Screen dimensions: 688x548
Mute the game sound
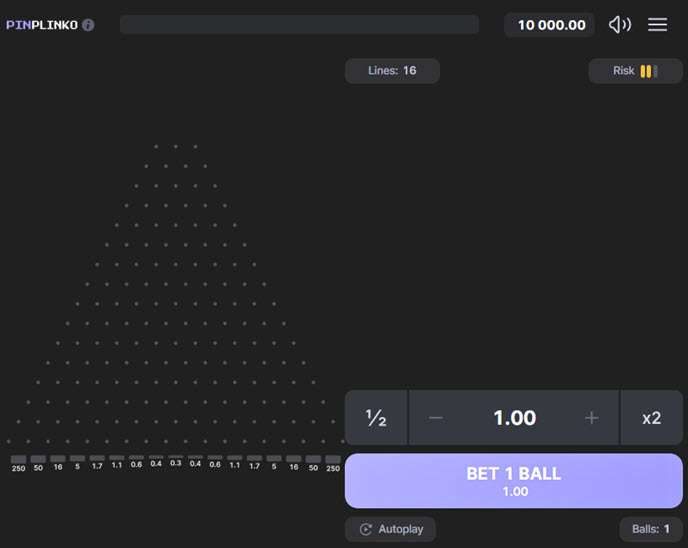click(x=619, y=25)
